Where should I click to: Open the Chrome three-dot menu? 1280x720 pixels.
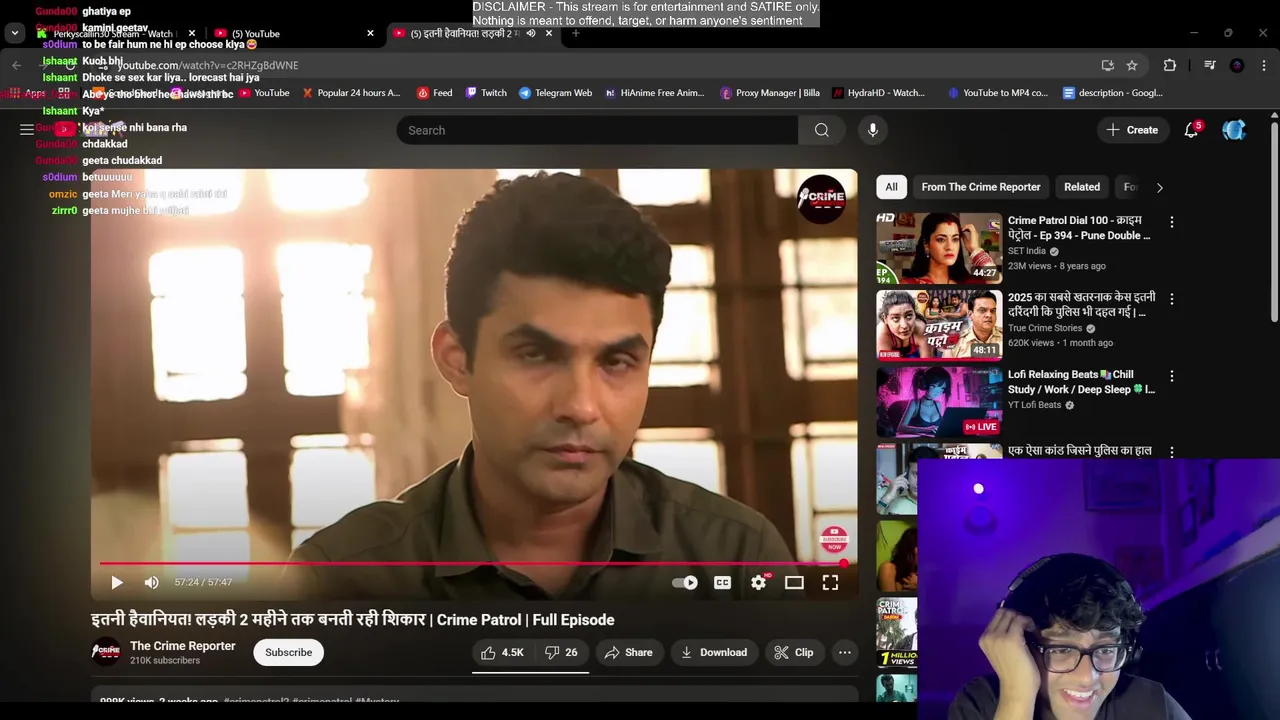pos(1263,65)
